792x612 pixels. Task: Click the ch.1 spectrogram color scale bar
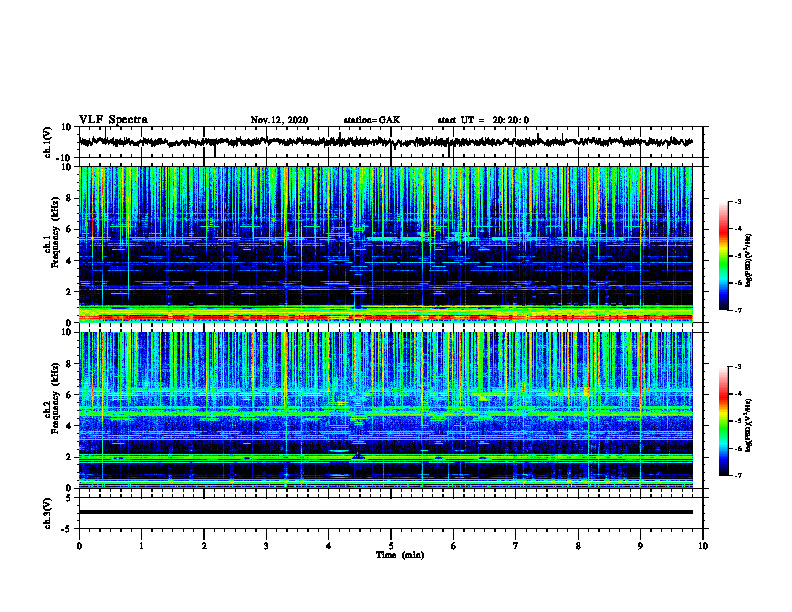click(x=724, y=256)
